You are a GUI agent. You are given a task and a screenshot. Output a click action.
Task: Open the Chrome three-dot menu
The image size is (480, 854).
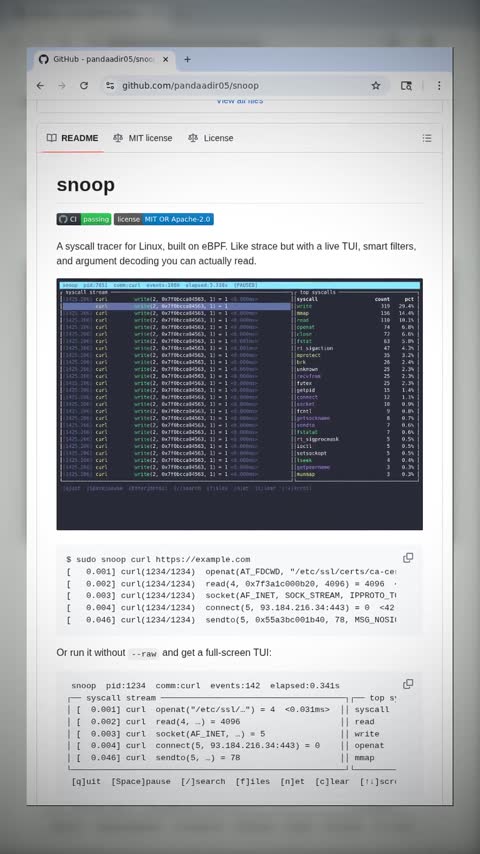439,86
